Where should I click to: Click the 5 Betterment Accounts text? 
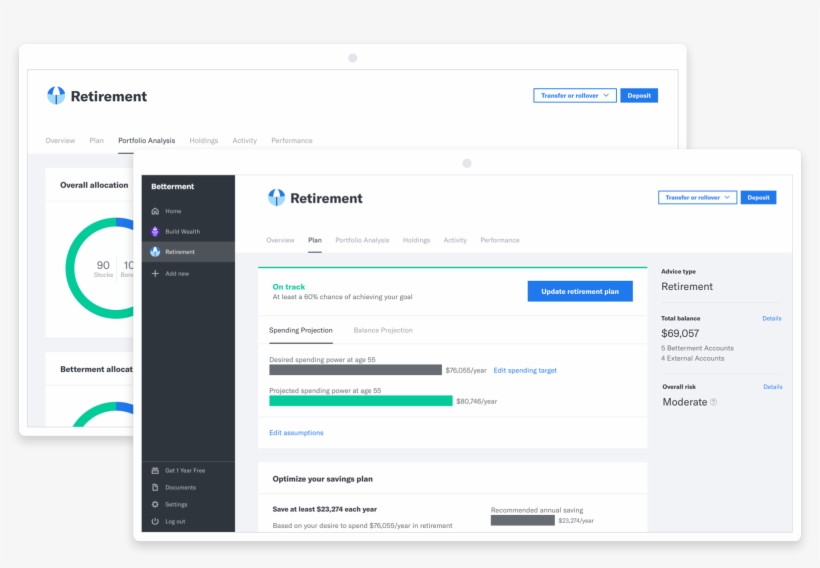coord(697,348)
